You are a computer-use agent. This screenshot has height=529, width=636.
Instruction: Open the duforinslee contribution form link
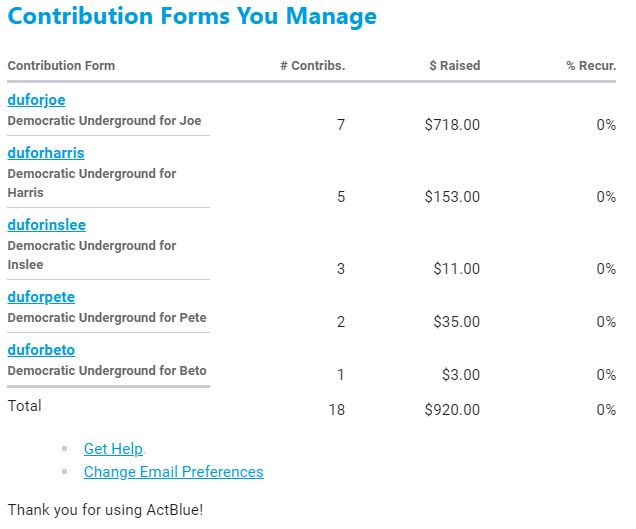click(46, 225)
